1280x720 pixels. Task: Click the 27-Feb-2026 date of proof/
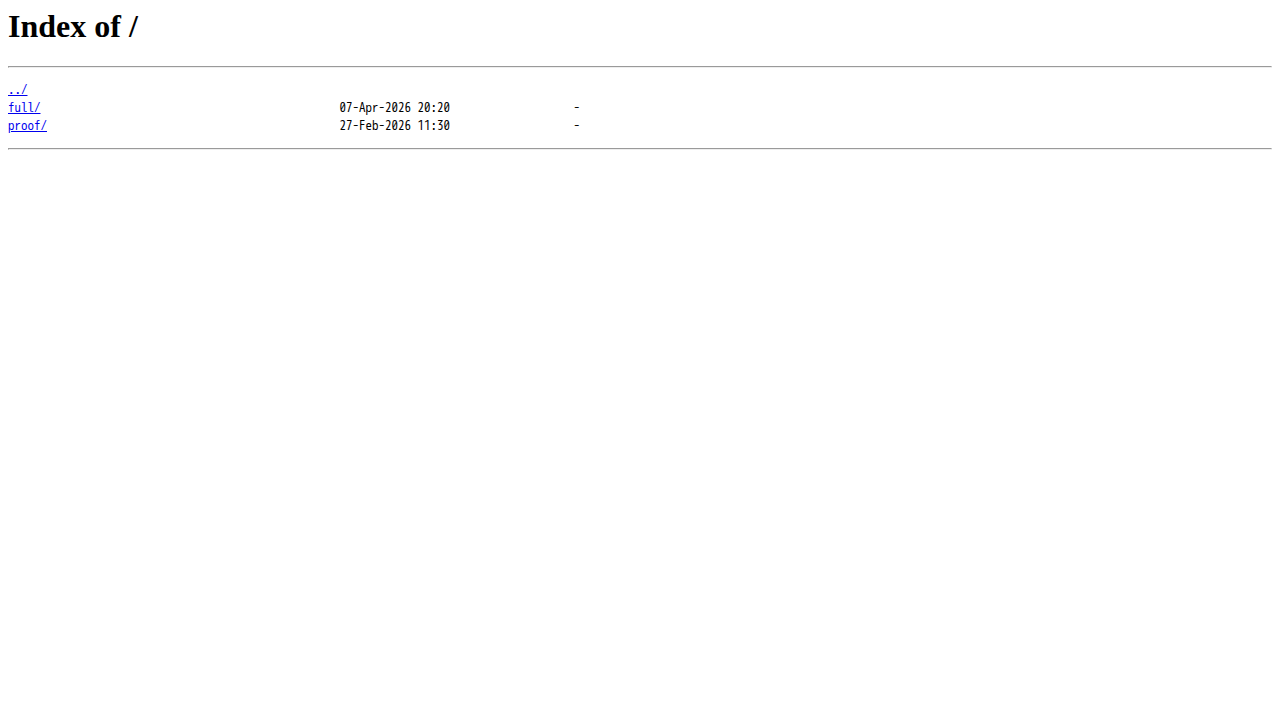pos(375,126)
